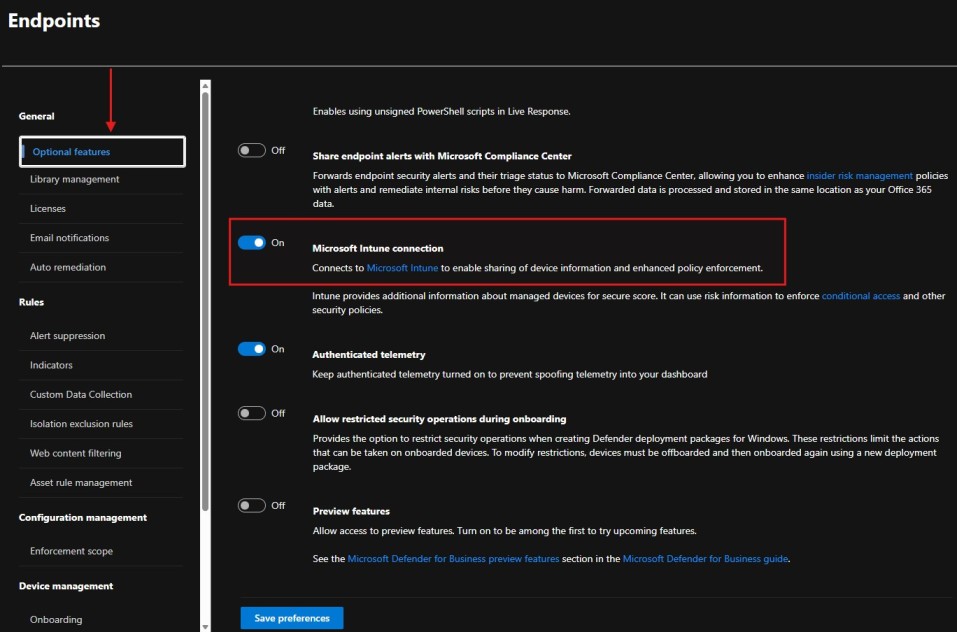The image size is (957, 632).
Task: Click the Microsoft Intune connection title
Action: [378, 248]
